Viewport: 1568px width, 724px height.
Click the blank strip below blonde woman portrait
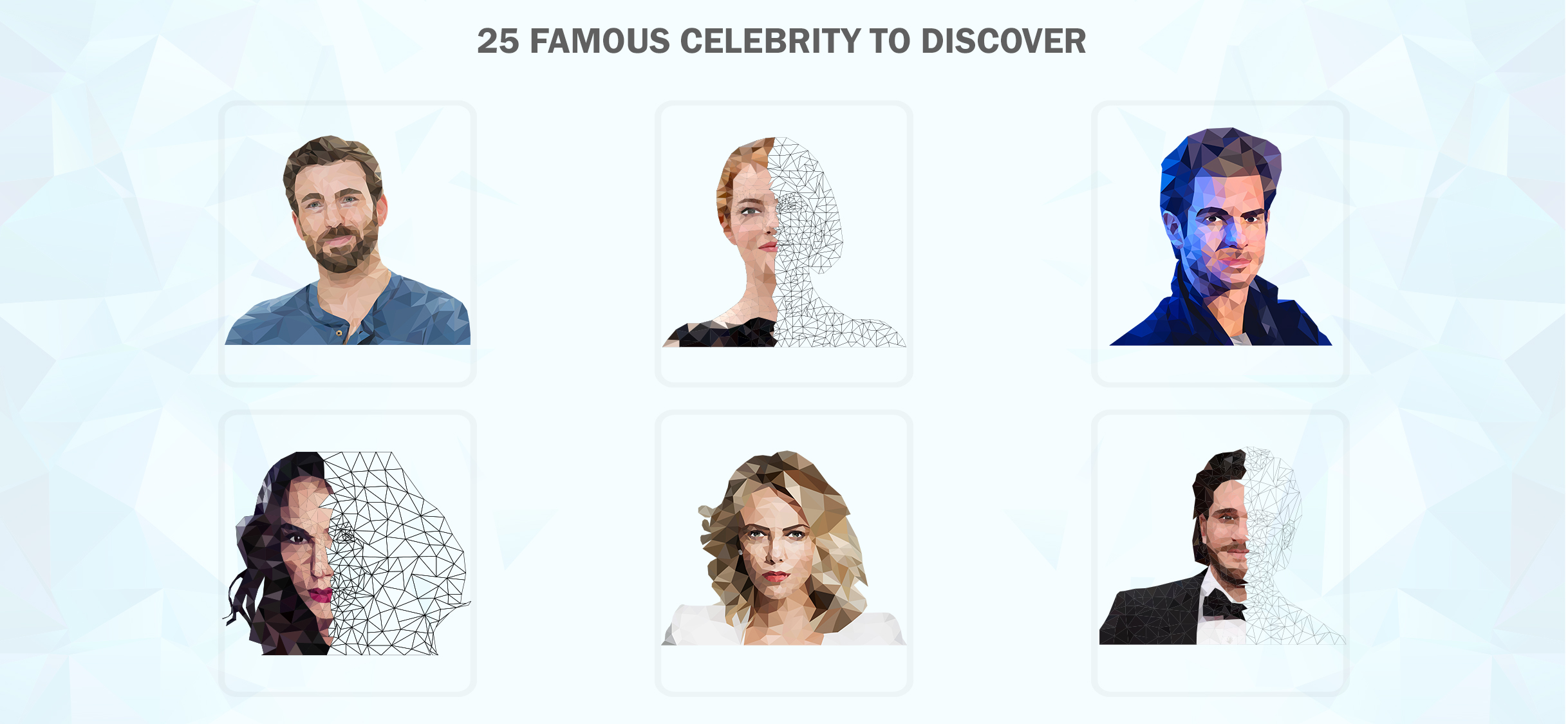click(783, 667)
